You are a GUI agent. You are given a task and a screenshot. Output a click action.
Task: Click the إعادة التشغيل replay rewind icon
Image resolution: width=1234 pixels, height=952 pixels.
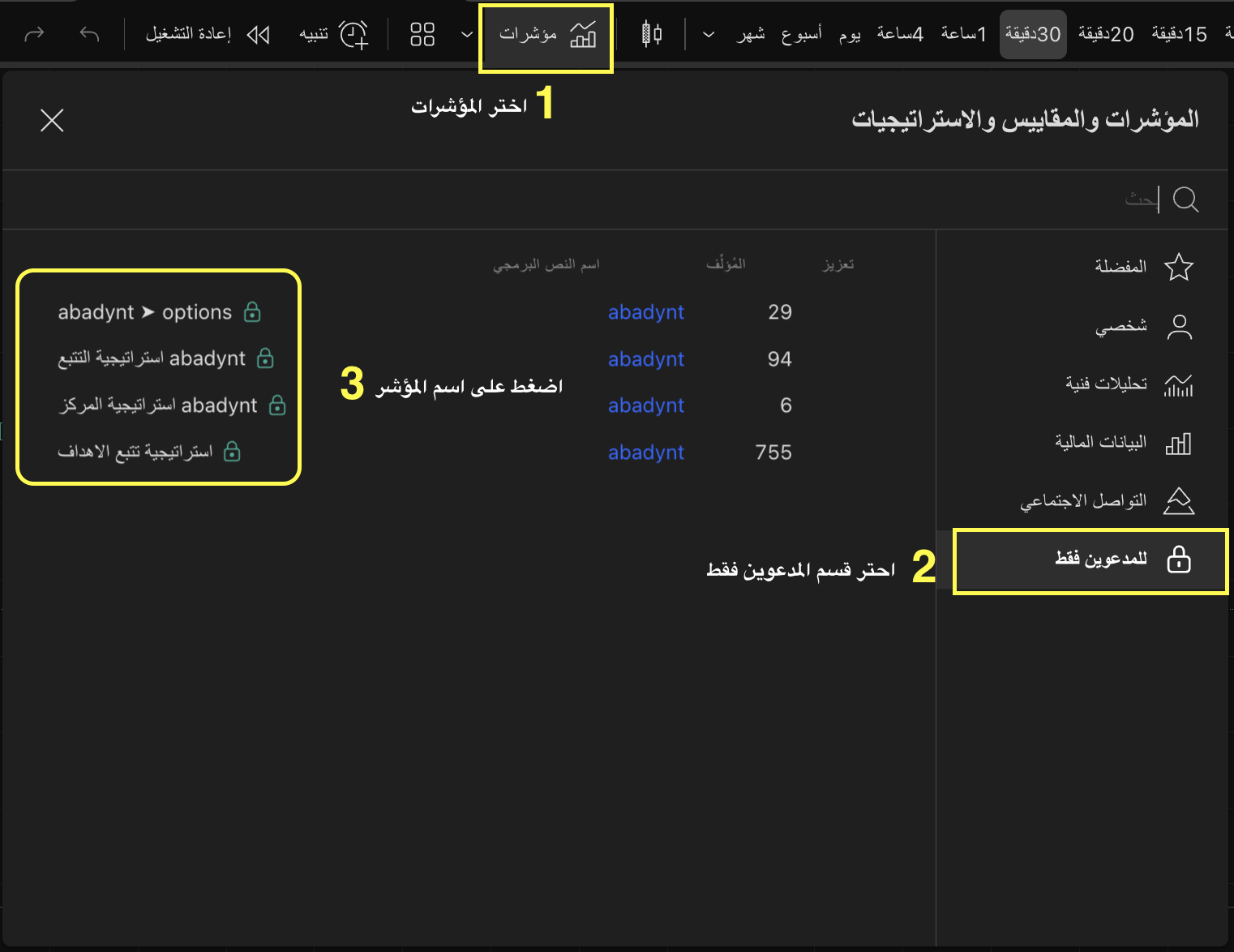[x=258, y=34]
